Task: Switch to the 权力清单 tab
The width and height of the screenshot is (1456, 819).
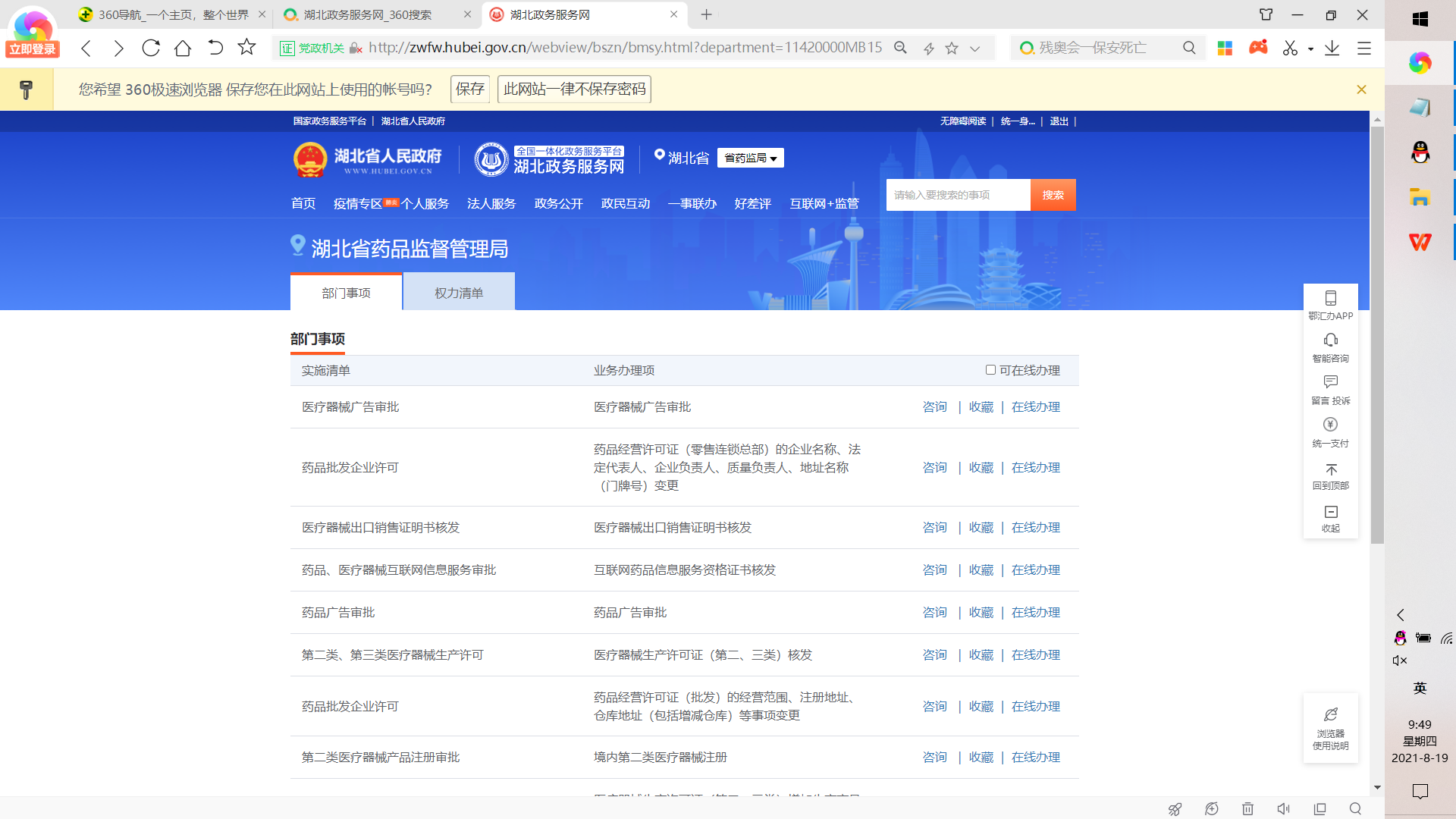Action: click(x=459, y=293)
